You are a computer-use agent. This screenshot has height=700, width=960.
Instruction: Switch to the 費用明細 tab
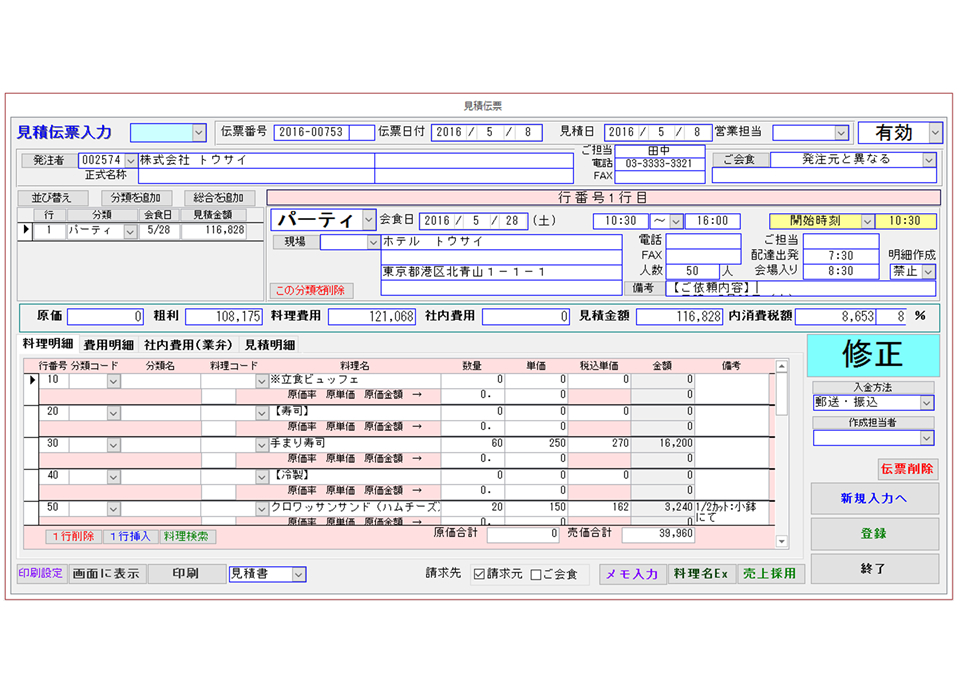tap(108, 345)
